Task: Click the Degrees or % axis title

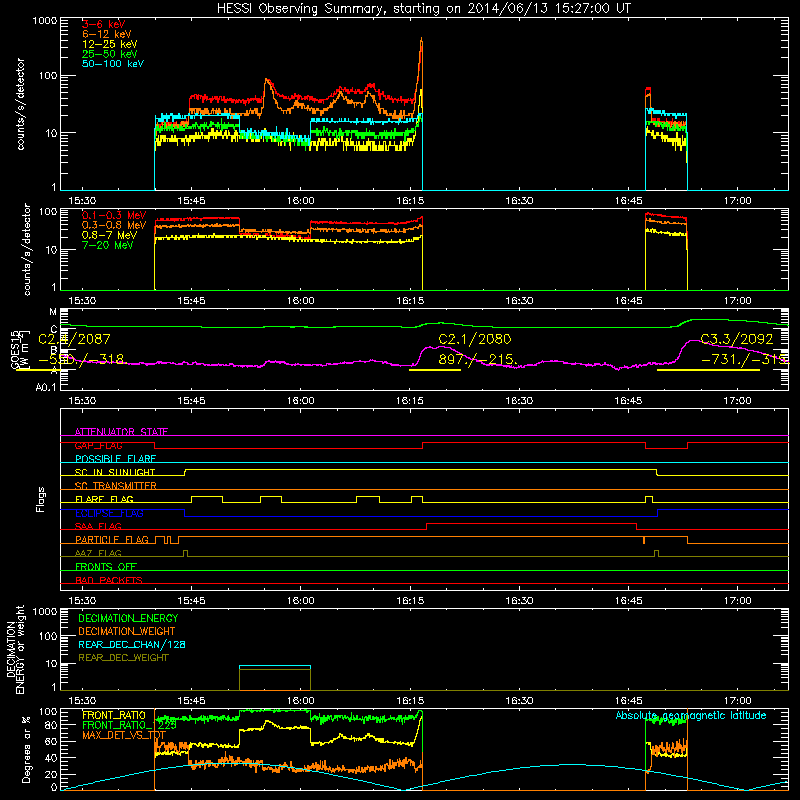Action: coord(26,749)
